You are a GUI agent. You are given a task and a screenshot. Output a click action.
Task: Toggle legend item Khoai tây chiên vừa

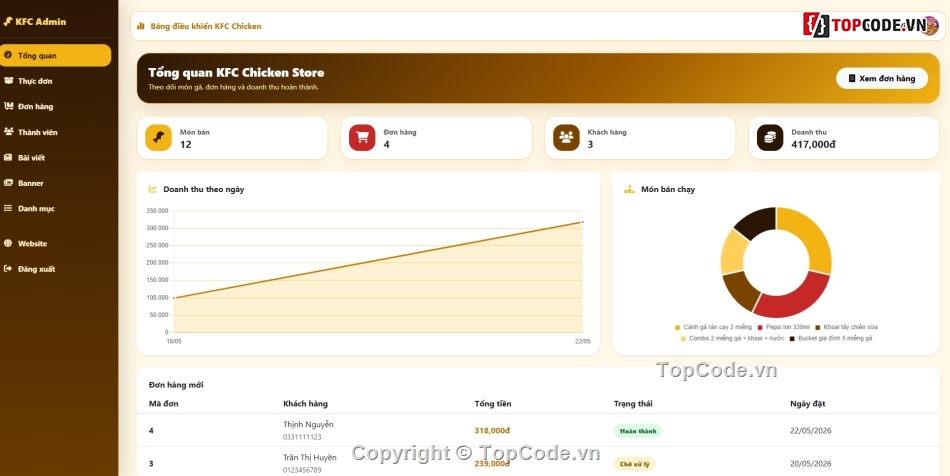point(846,327)
